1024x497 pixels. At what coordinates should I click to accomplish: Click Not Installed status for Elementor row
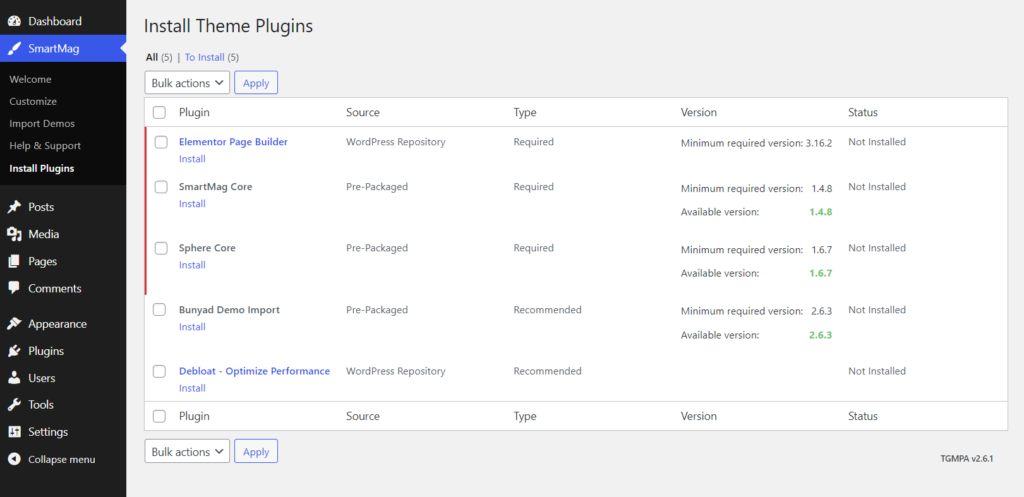877,142
